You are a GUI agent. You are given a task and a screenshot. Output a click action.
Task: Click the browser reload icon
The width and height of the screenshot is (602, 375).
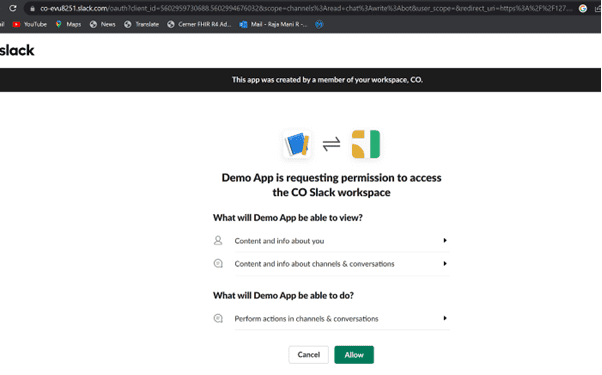[x=13, y=8]
